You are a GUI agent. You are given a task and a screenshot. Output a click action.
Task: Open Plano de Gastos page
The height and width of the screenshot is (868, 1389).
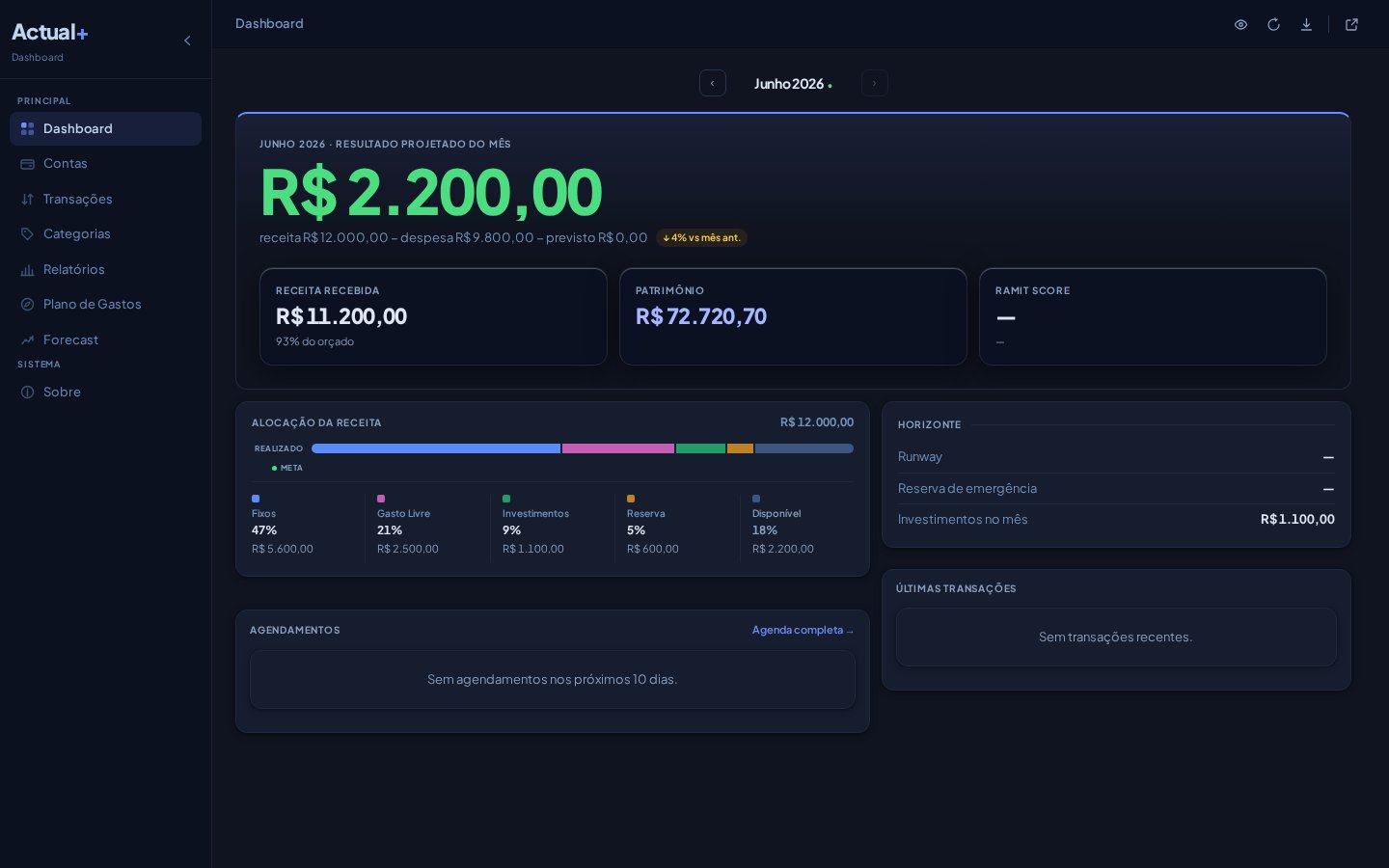click(105, 305)
